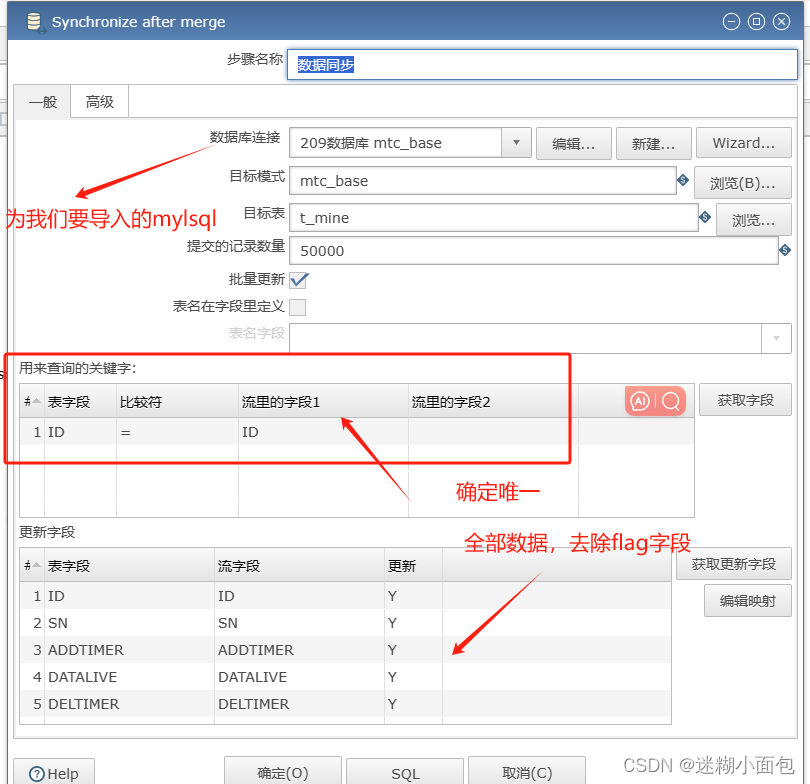This screenshot has width=810, height=784.
Task: Select row 1 ID in update 表字段 column
Action: [130, 596]
